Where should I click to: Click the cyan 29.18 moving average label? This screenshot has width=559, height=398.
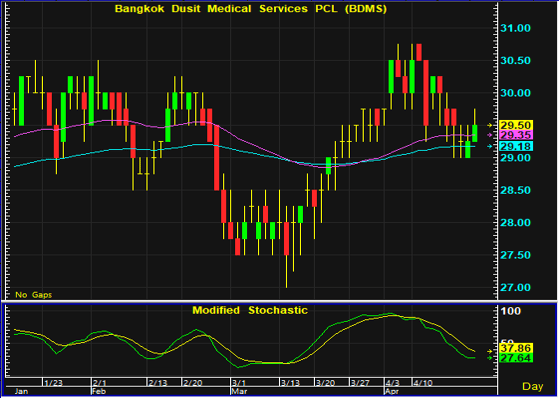pyautogui.click(x=516, y=146)
